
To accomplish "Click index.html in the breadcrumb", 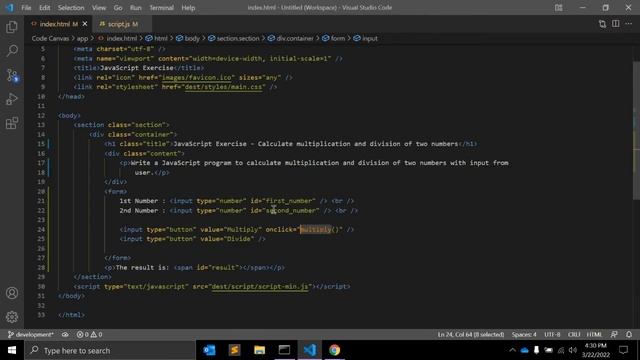I will coord(122,38).
